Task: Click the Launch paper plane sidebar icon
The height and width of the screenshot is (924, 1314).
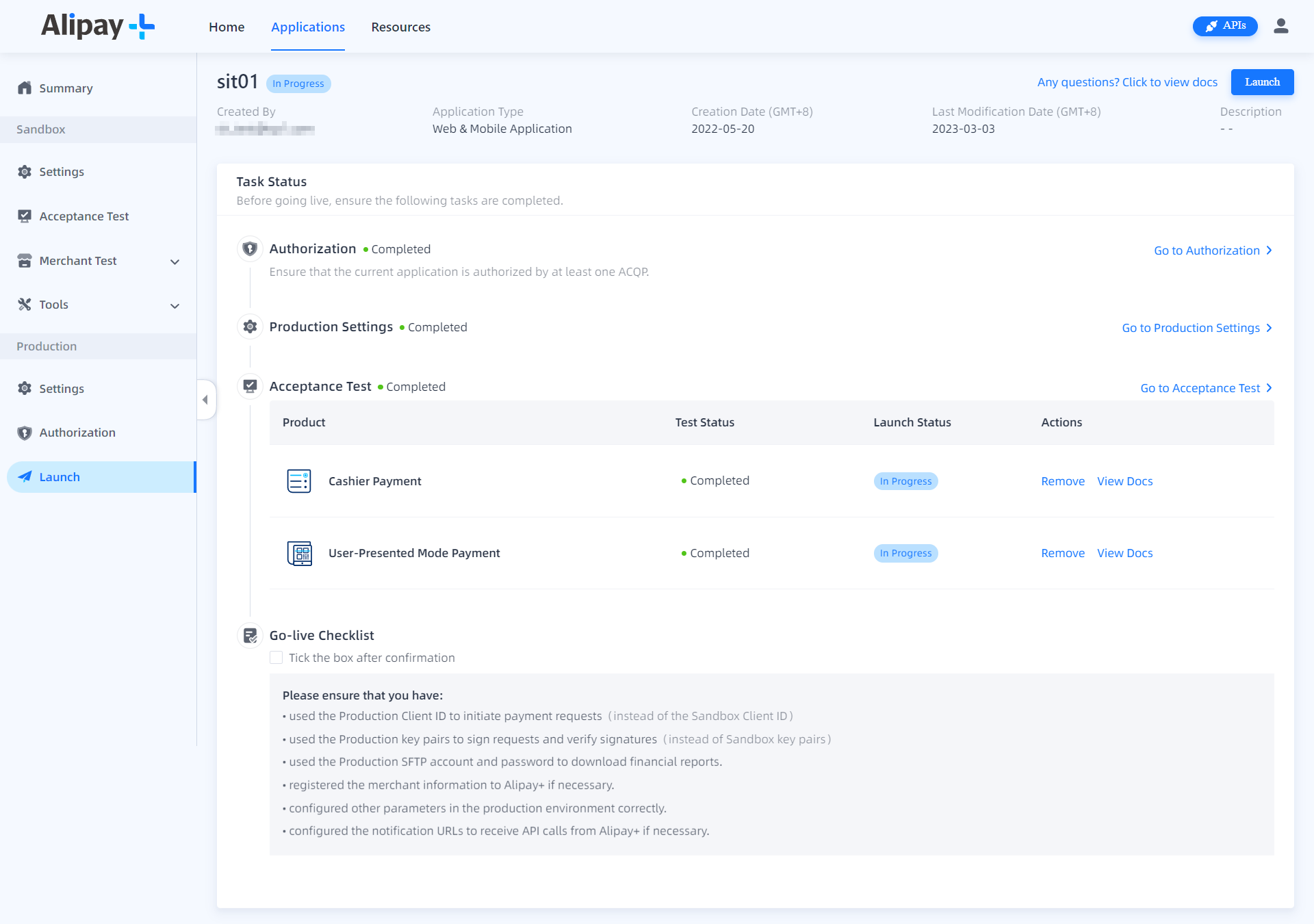Action: [x=25, y=476]
